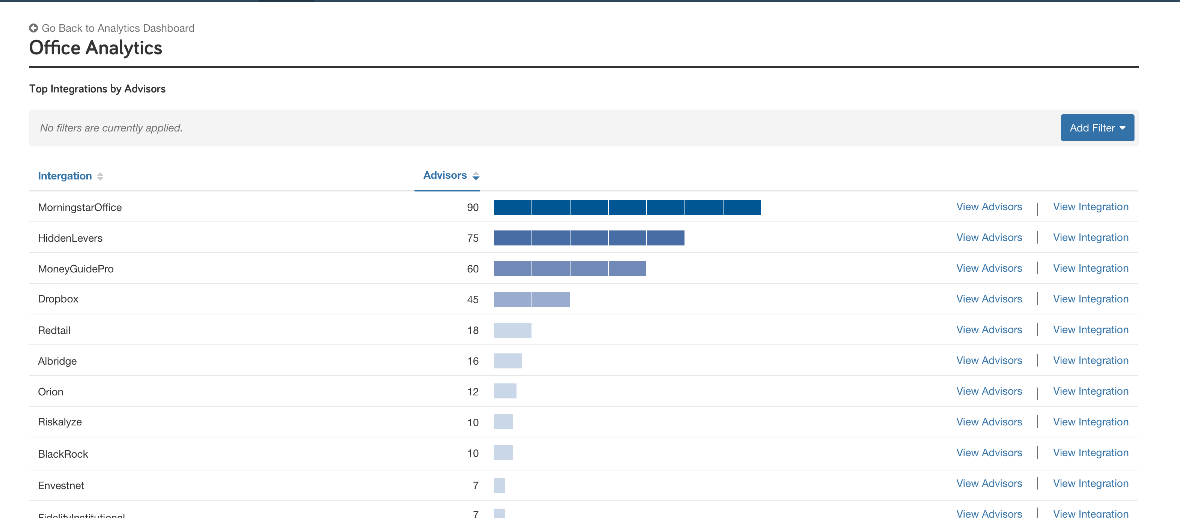View Integration for Riskalyze
The width and height of the screenshot is (1180, 518).
click(x=1090, y=422)
